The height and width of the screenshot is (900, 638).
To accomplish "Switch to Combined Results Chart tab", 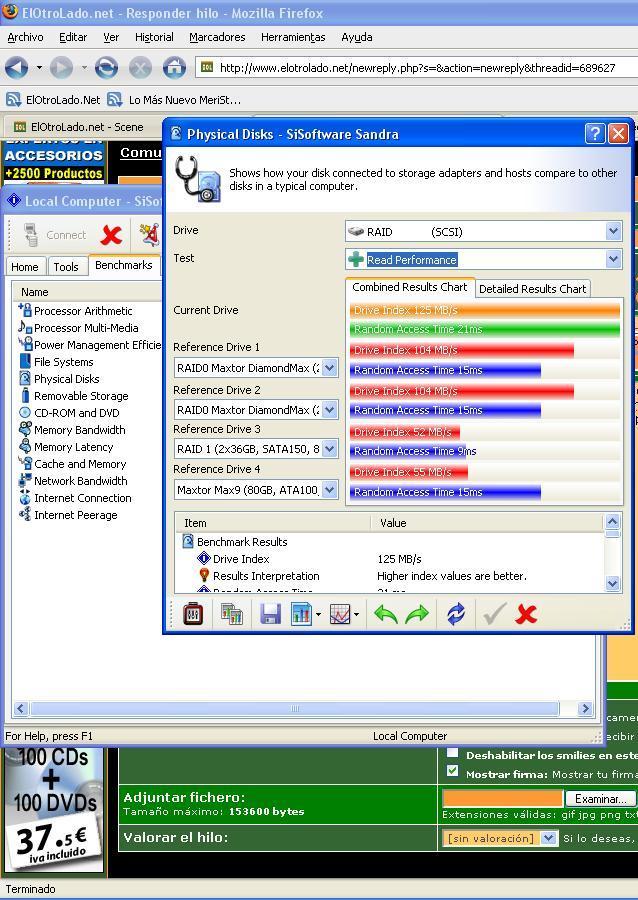I will tap(410, 287).
